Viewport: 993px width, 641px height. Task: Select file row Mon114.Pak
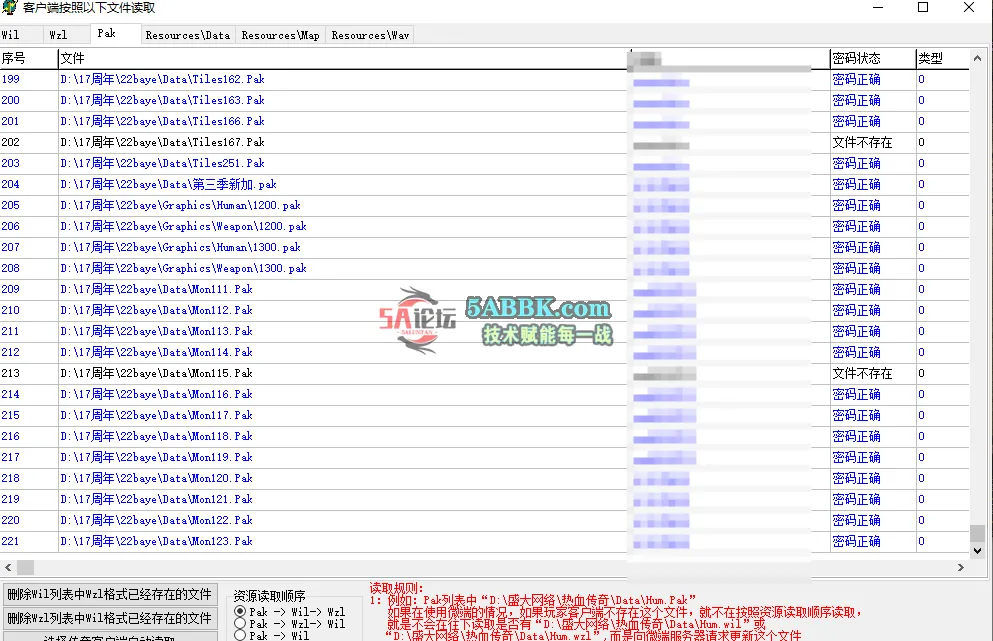(x=484, y=352)
